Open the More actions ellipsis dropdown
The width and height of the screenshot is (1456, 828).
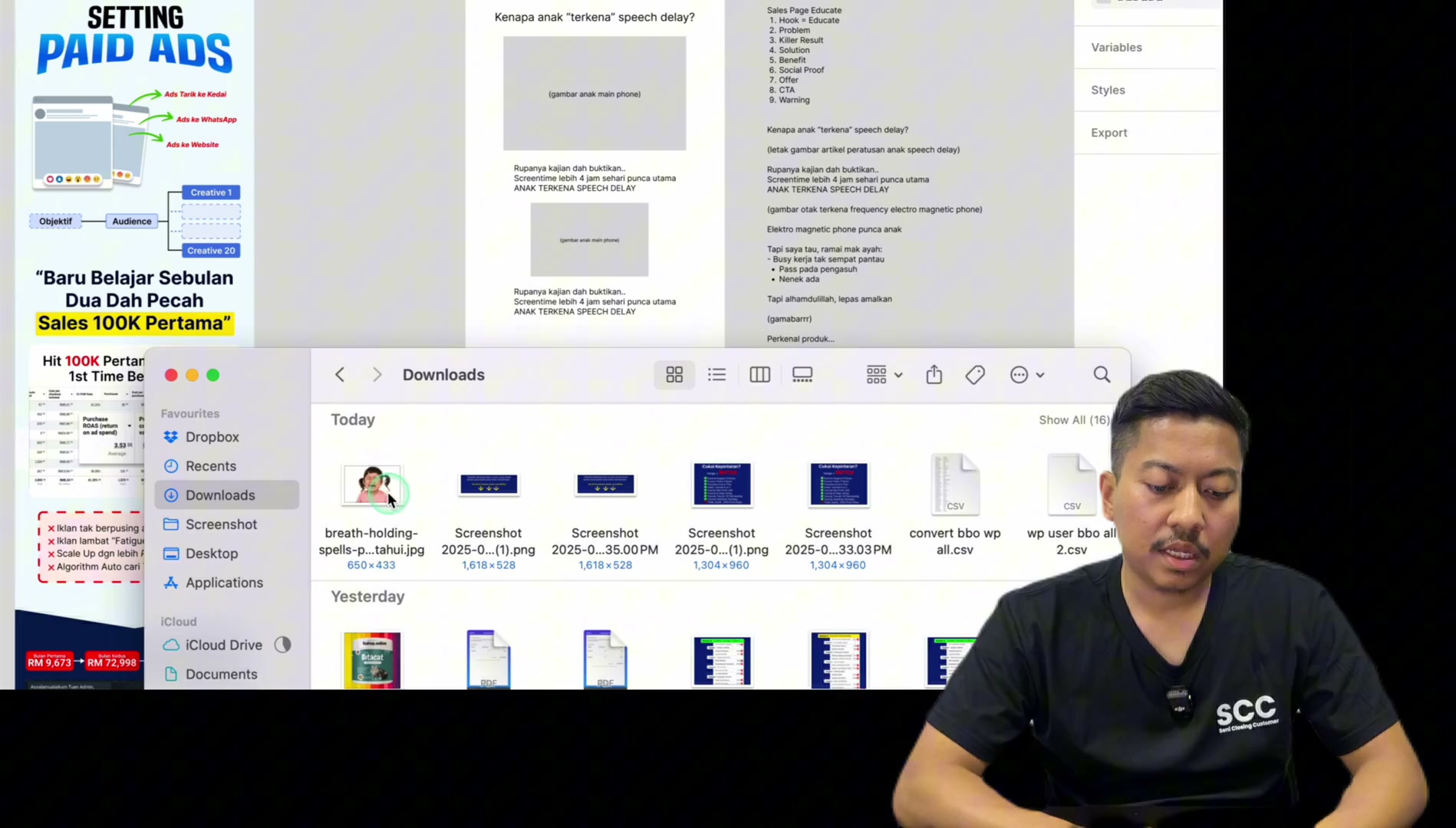pyautogui.click(x=1027, y=375)
